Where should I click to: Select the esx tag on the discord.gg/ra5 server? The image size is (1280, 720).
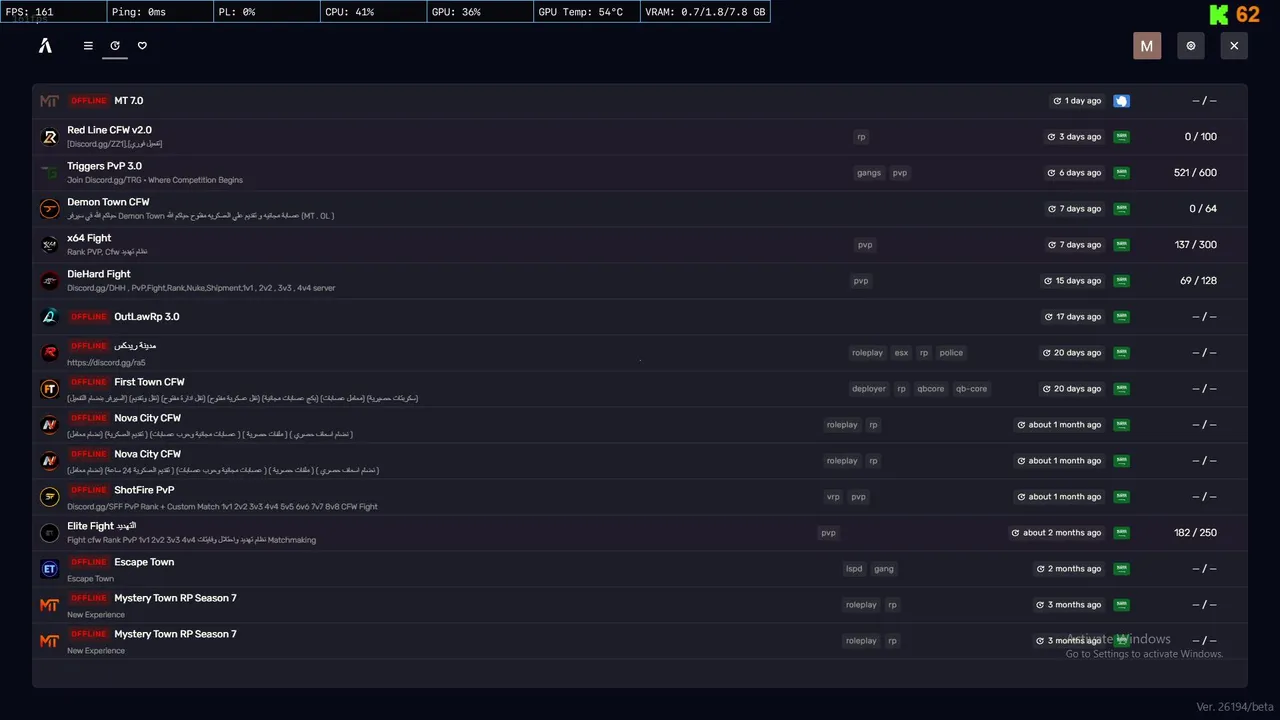tap(901, 353)
